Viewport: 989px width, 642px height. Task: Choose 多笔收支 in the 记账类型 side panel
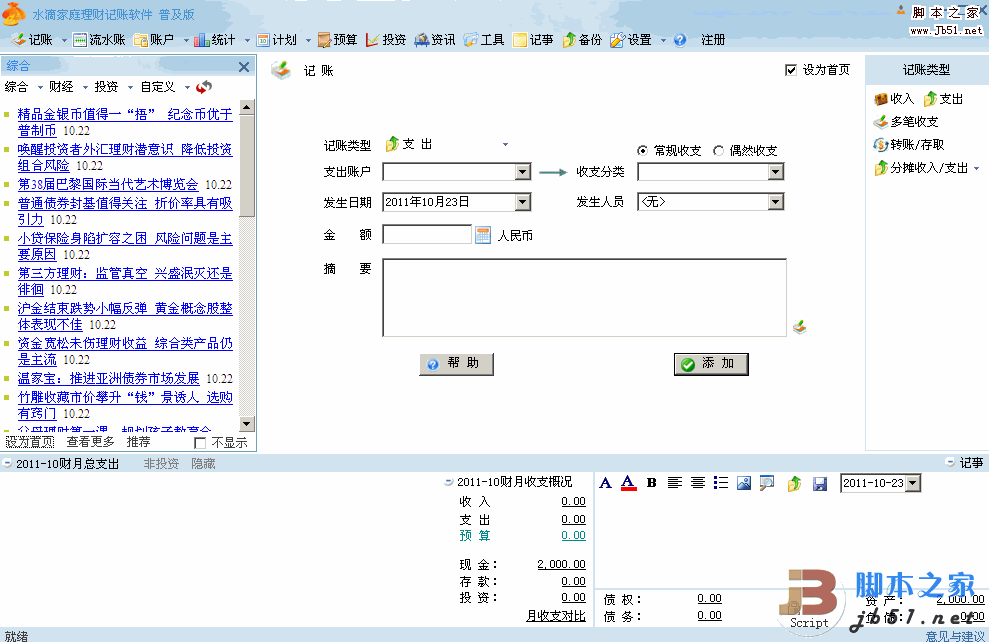pos(906,122)
